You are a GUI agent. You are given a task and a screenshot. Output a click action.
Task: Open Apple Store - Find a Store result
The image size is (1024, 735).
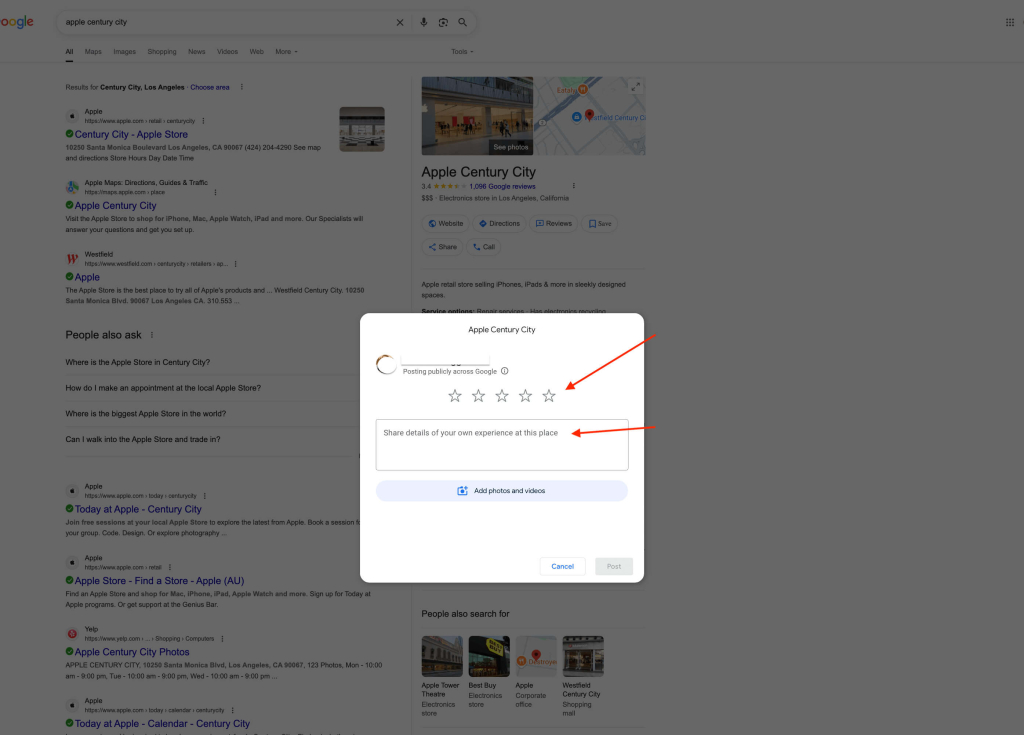159,581
